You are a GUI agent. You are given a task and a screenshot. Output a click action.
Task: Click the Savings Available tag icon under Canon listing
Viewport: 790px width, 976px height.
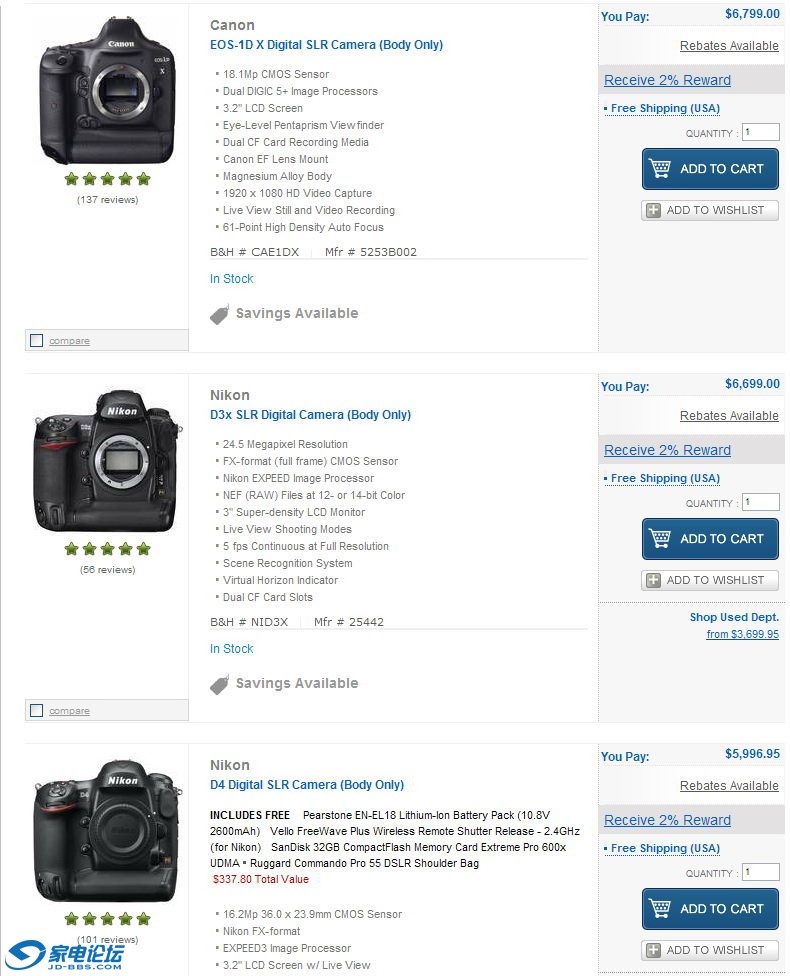pos(219,313)
